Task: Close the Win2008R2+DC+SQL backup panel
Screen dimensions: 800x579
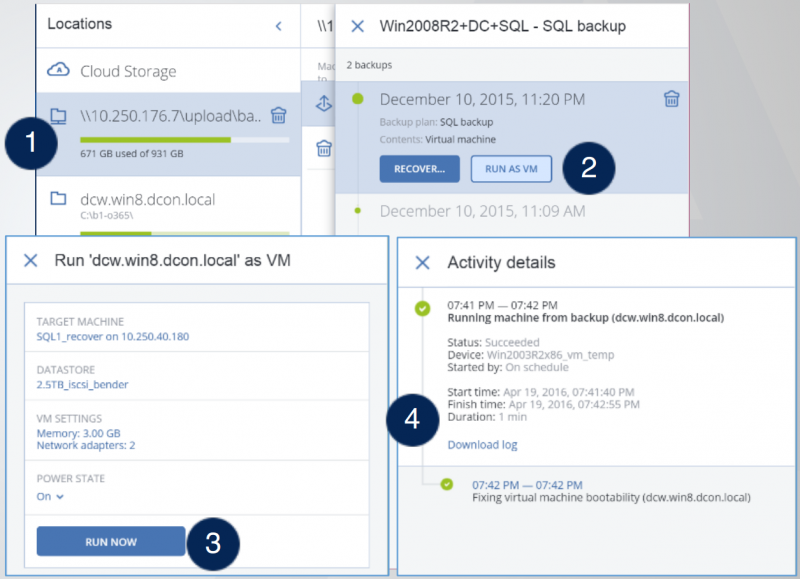Action: click(x=358, y=26)
